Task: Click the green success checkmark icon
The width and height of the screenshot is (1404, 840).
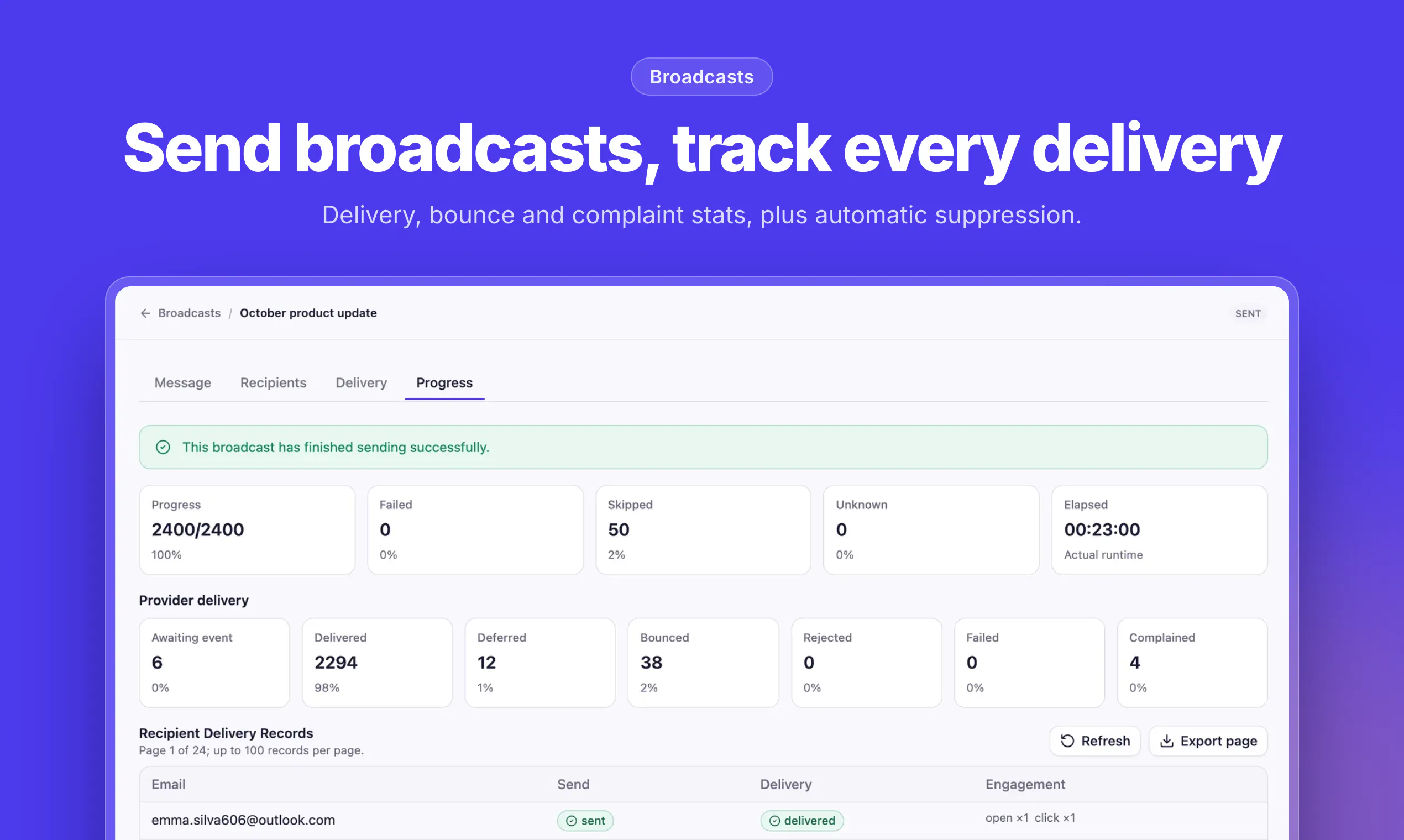Action: (x=163, y=447)
